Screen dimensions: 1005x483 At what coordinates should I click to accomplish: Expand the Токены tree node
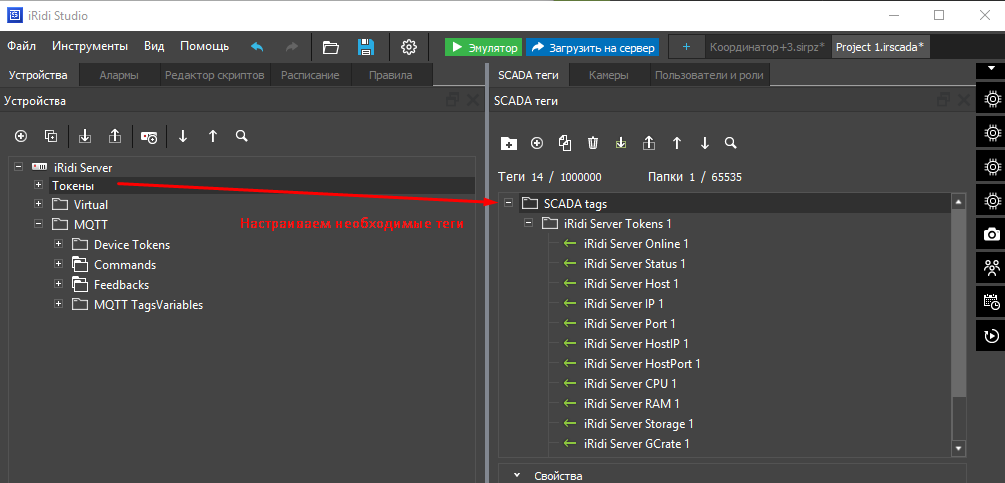(39, 186)
